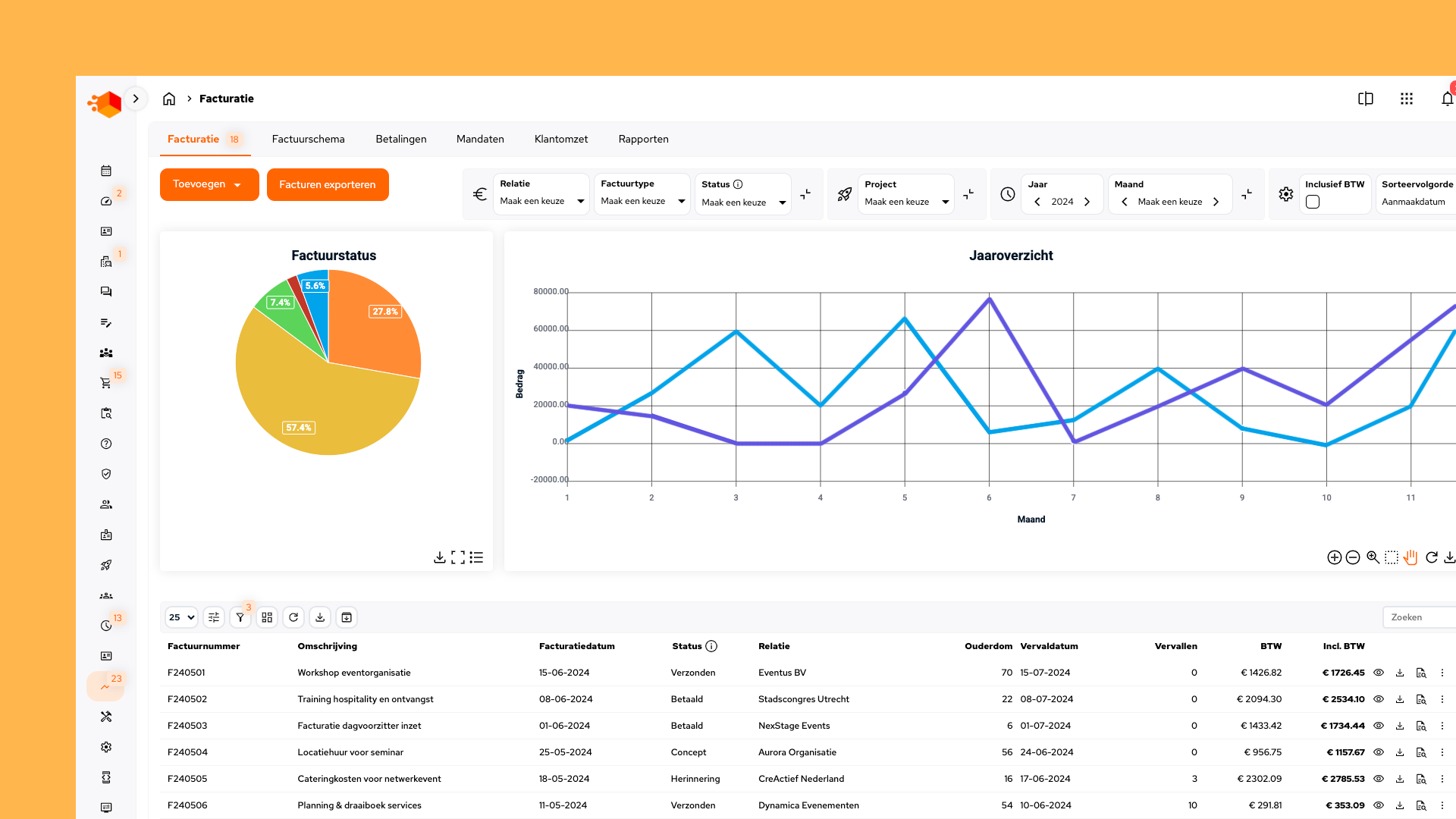Reset Jaaroverzicht chart zoom with the refresh icon
The image size is (1456, 819).
click(1431, 557)
